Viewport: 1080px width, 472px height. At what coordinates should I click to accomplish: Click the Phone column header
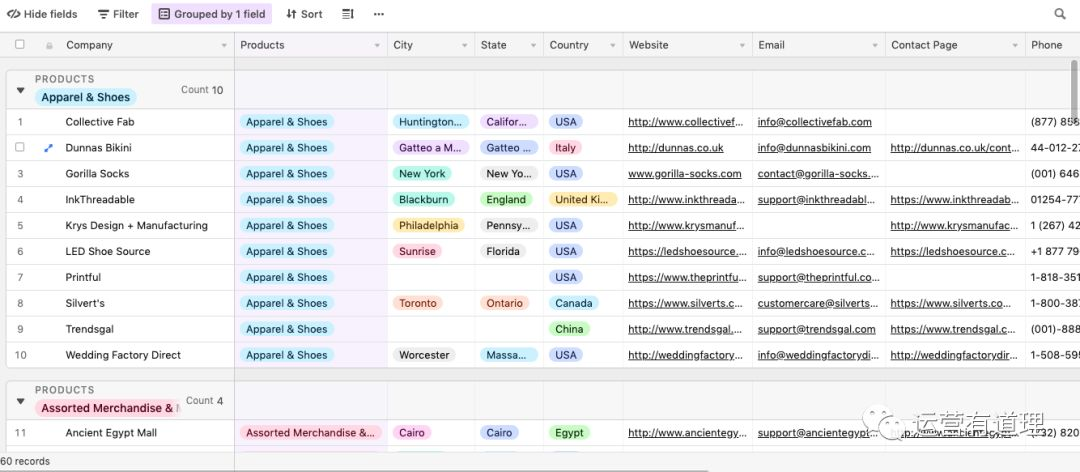(x=1052, y=45)
